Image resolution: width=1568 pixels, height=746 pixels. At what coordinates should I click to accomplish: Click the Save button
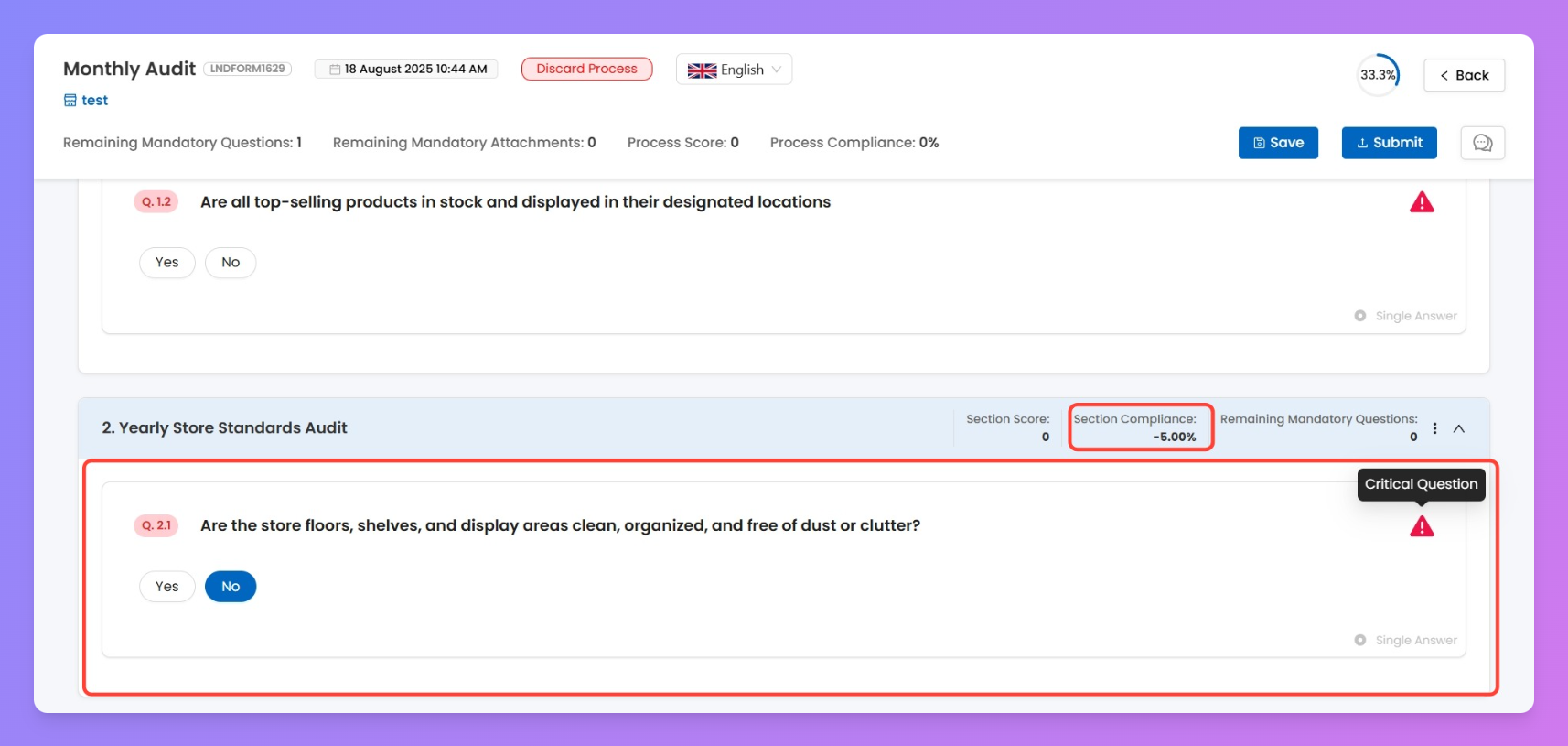tap(1278, 143)
